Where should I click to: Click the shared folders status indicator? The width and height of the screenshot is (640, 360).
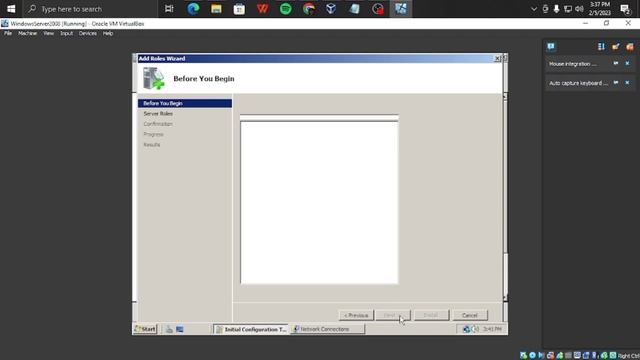point(568,356)
